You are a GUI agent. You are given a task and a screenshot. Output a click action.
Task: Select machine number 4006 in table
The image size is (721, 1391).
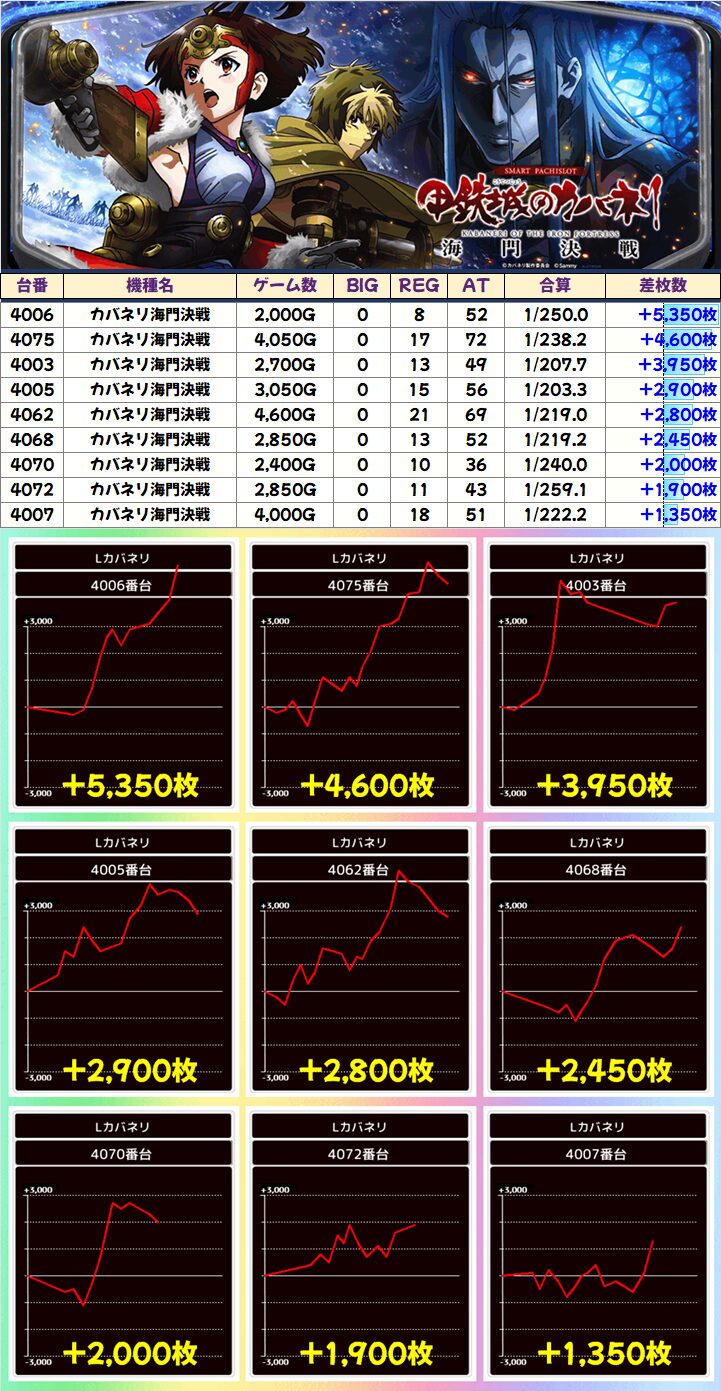tap(32, 315)
